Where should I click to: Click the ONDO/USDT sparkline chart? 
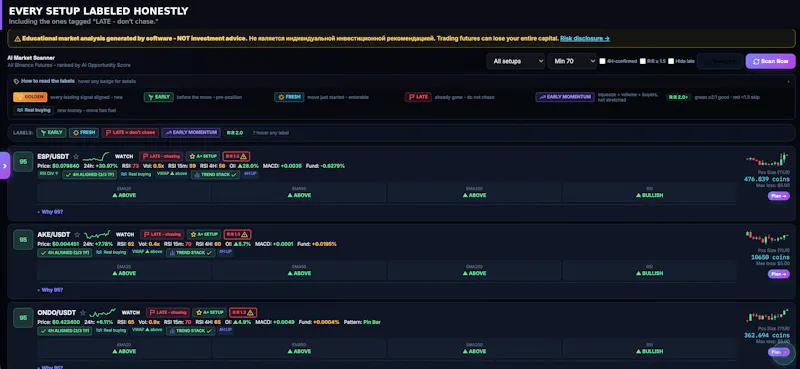point(103,312)
